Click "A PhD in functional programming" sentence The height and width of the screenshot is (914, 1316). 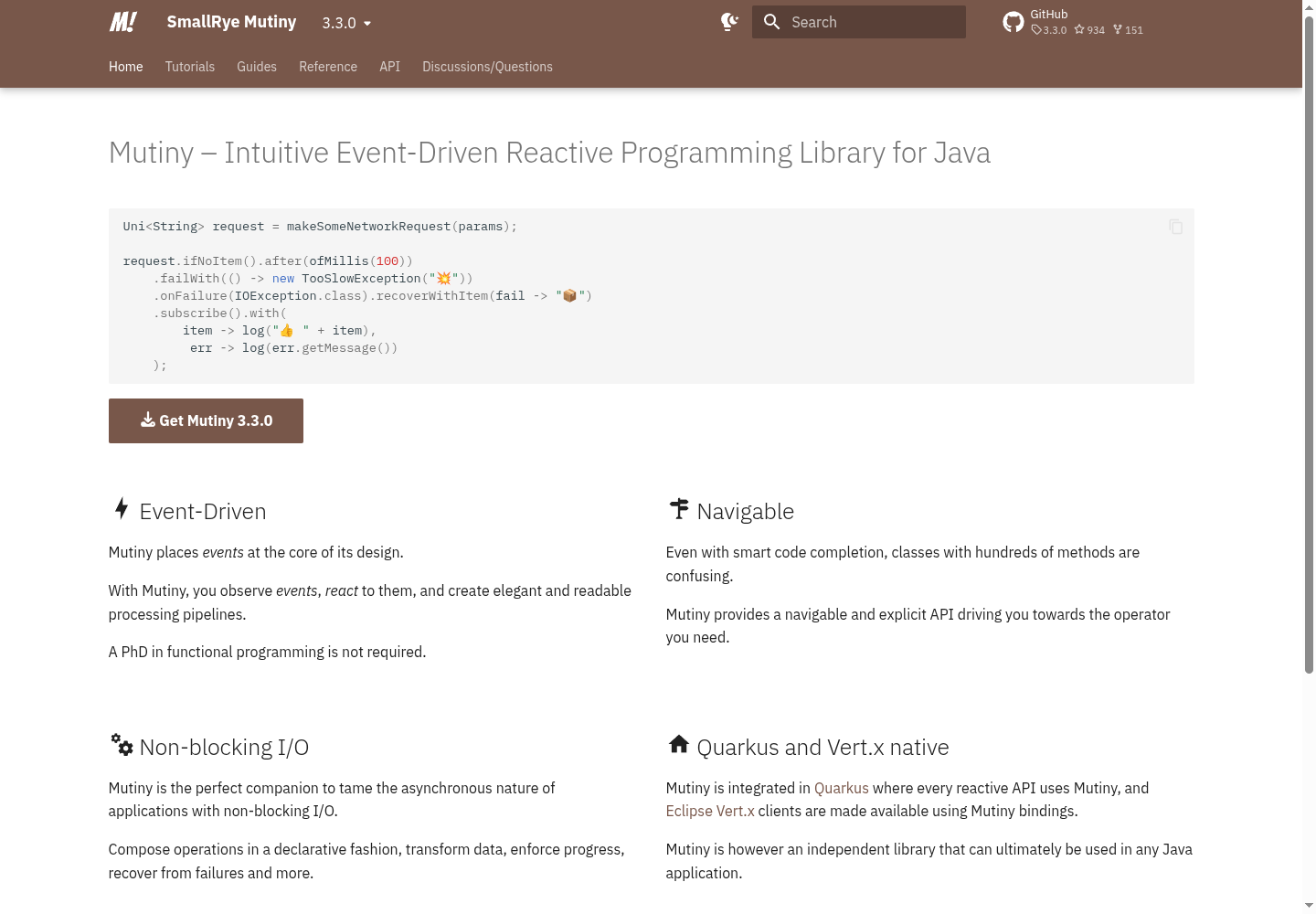point(267,652)
